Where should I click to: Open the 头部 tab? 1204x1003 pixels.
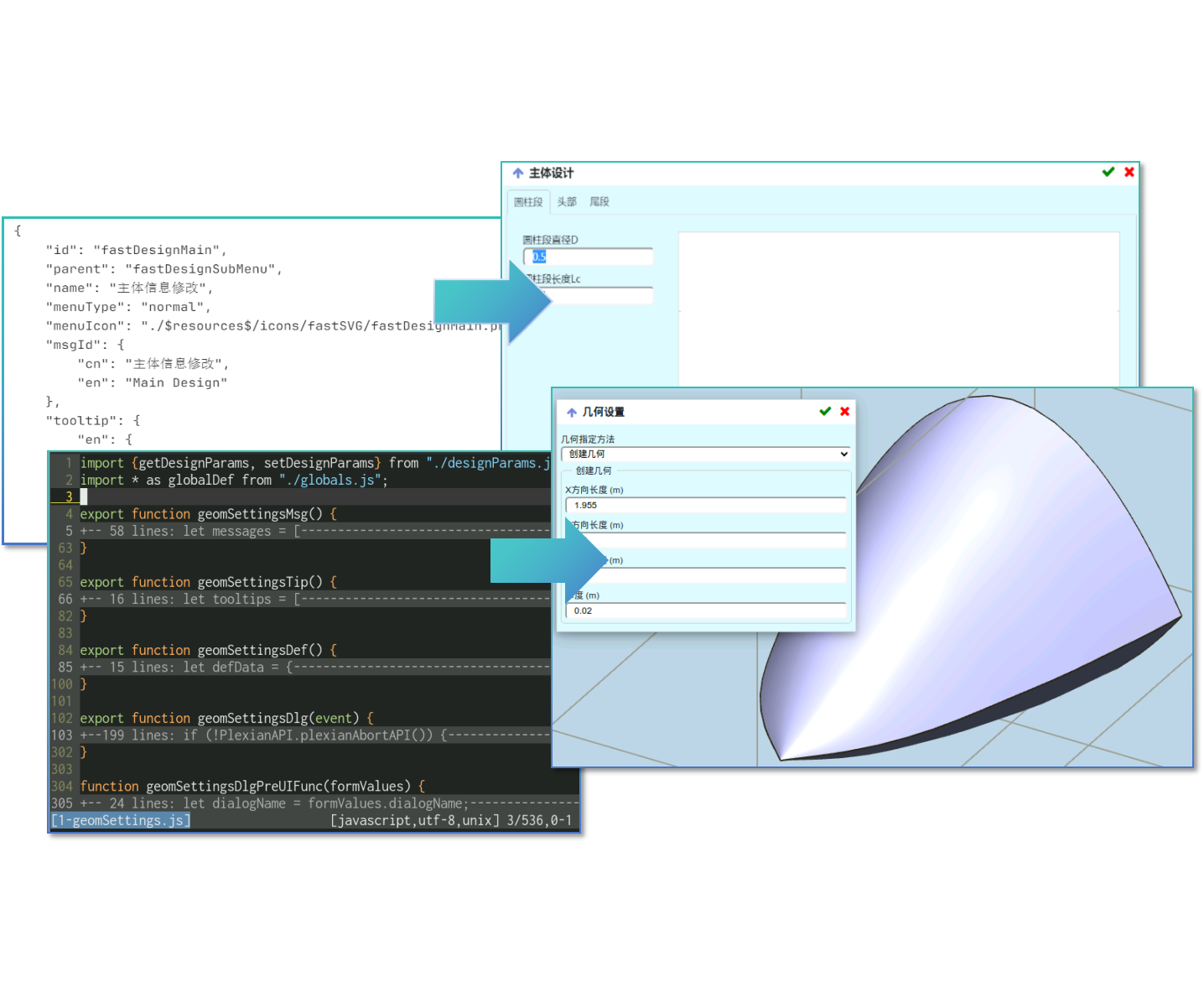tap(567, 202)
